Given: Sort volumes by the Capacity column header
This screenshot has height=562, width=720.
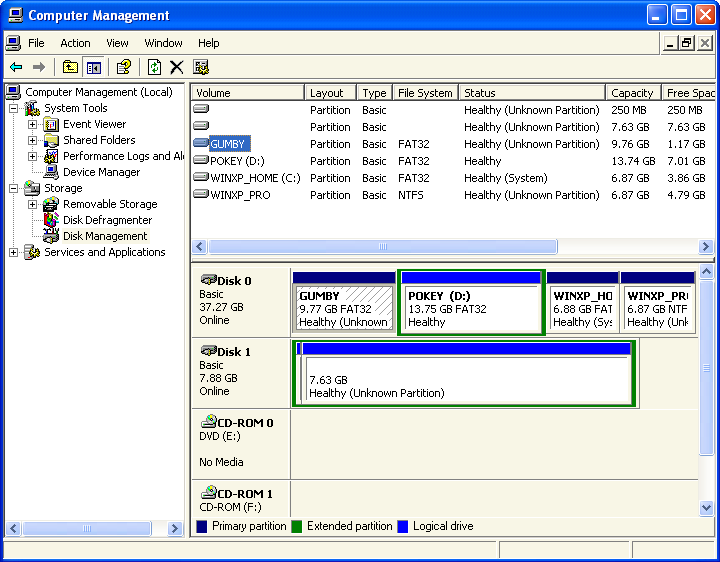Looking at the screenshot, I should (x=632, y=93).
